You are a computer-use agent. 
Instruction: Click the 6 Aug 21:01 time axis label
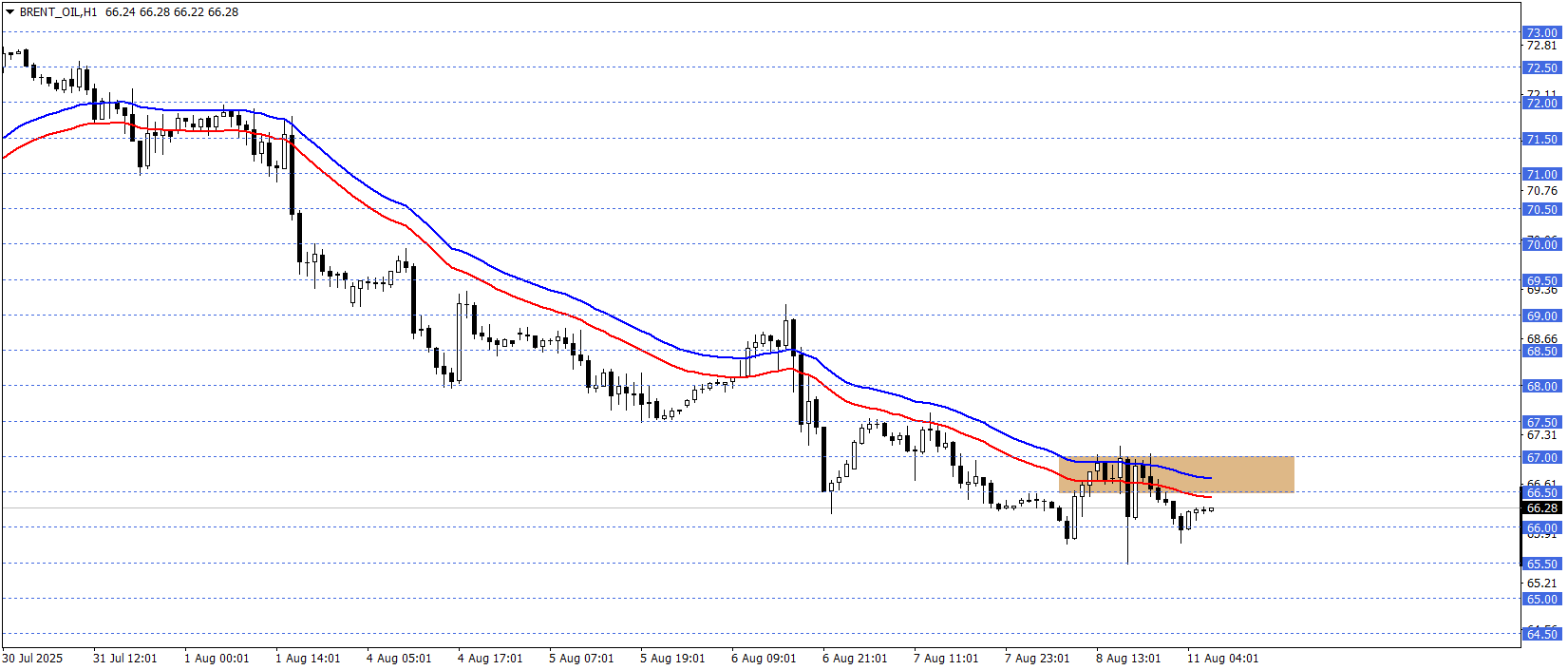click(x=855, y=658)
